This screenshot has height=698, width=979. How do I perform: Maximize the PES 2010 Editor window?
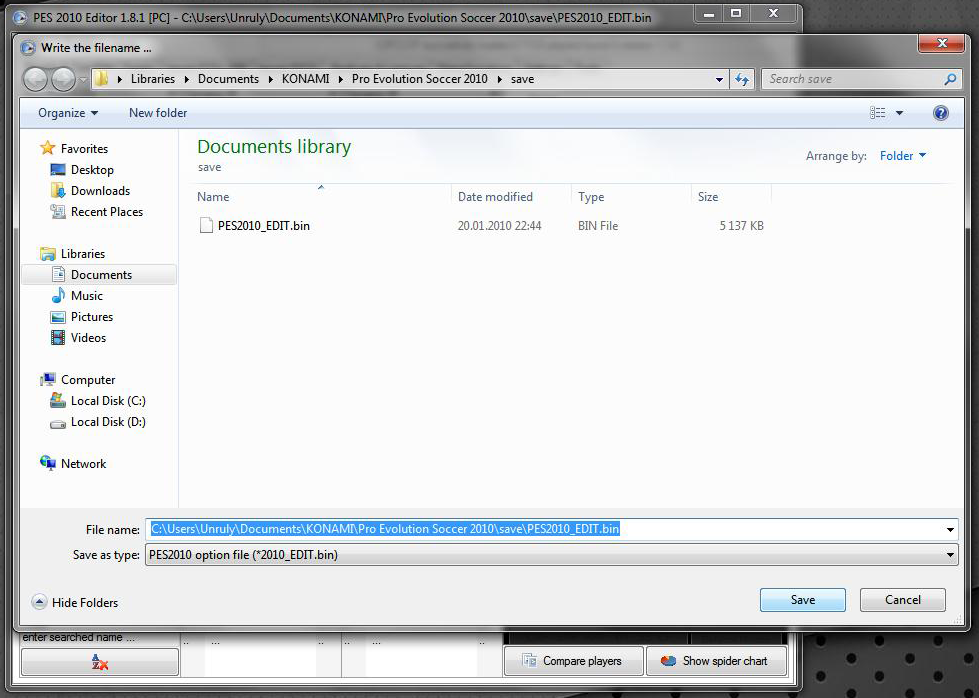click(736, 14)
